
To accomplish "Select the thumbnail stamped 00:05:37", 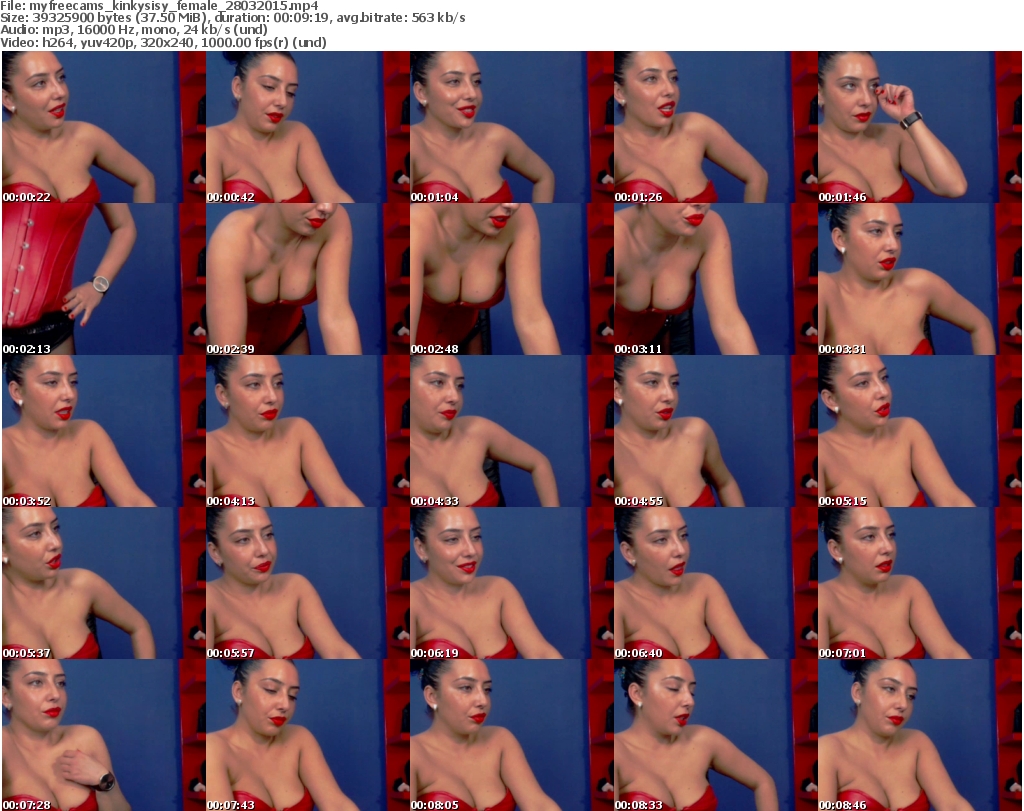I will pos(104,583).
